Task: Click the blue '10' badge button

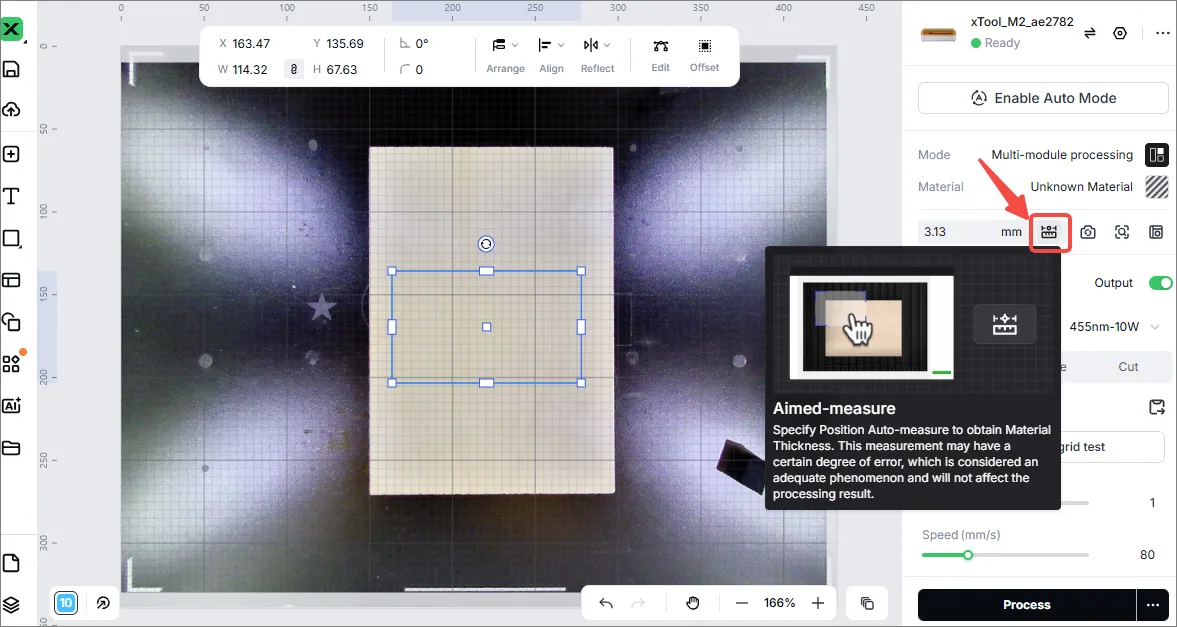Action: tap(66, 602)
